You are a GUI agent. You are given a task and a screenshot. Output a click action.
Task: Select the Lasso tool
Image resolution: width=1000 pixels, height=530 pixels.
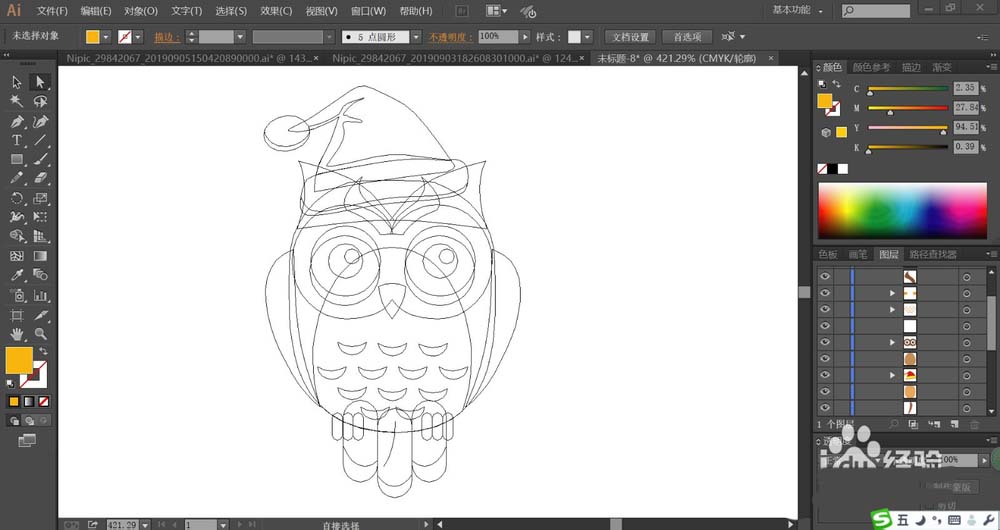tap(40, 101)
